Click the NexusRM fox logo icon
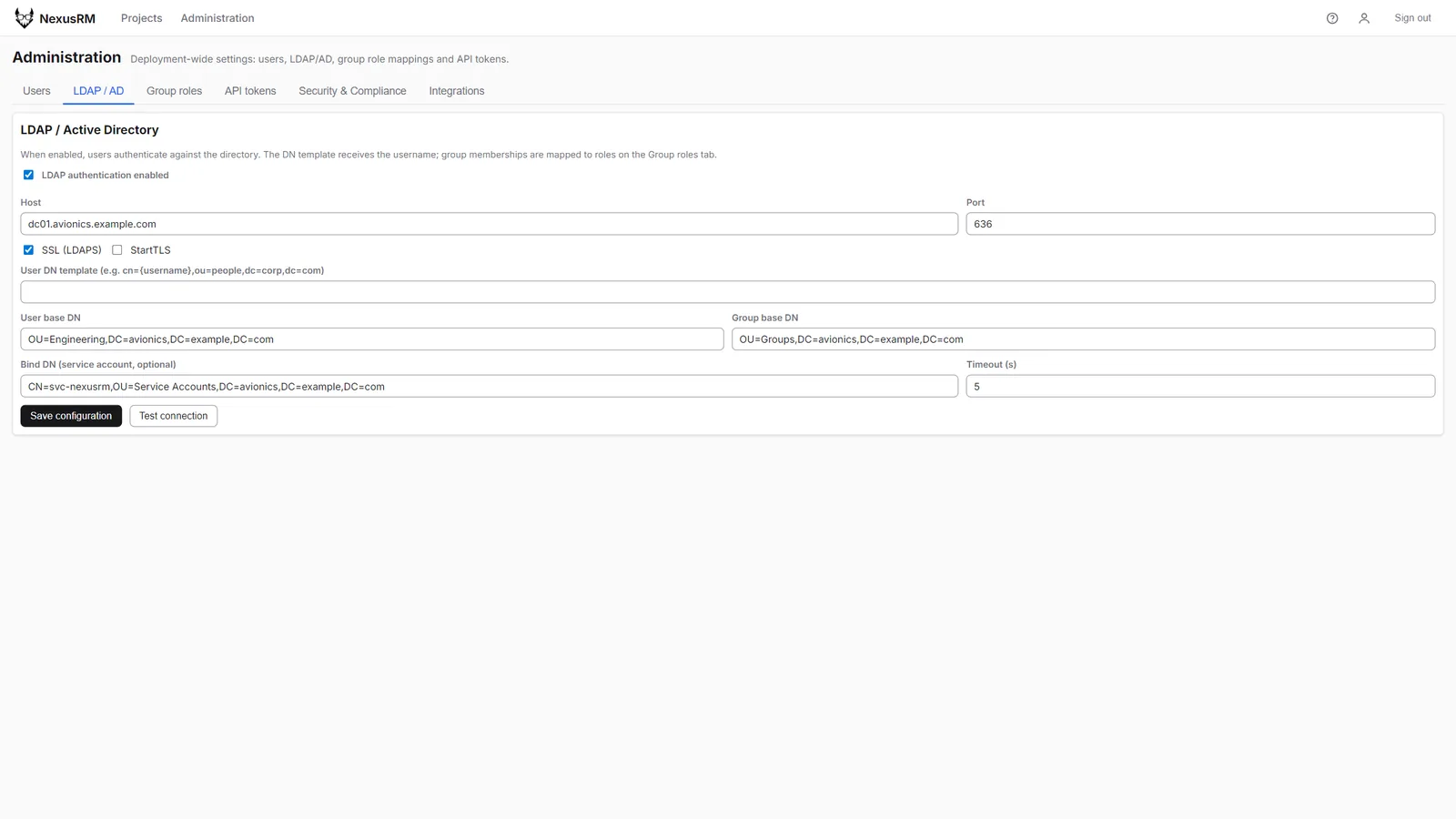The width and height of the screenshot is (1456, 819). click(24, 18)
